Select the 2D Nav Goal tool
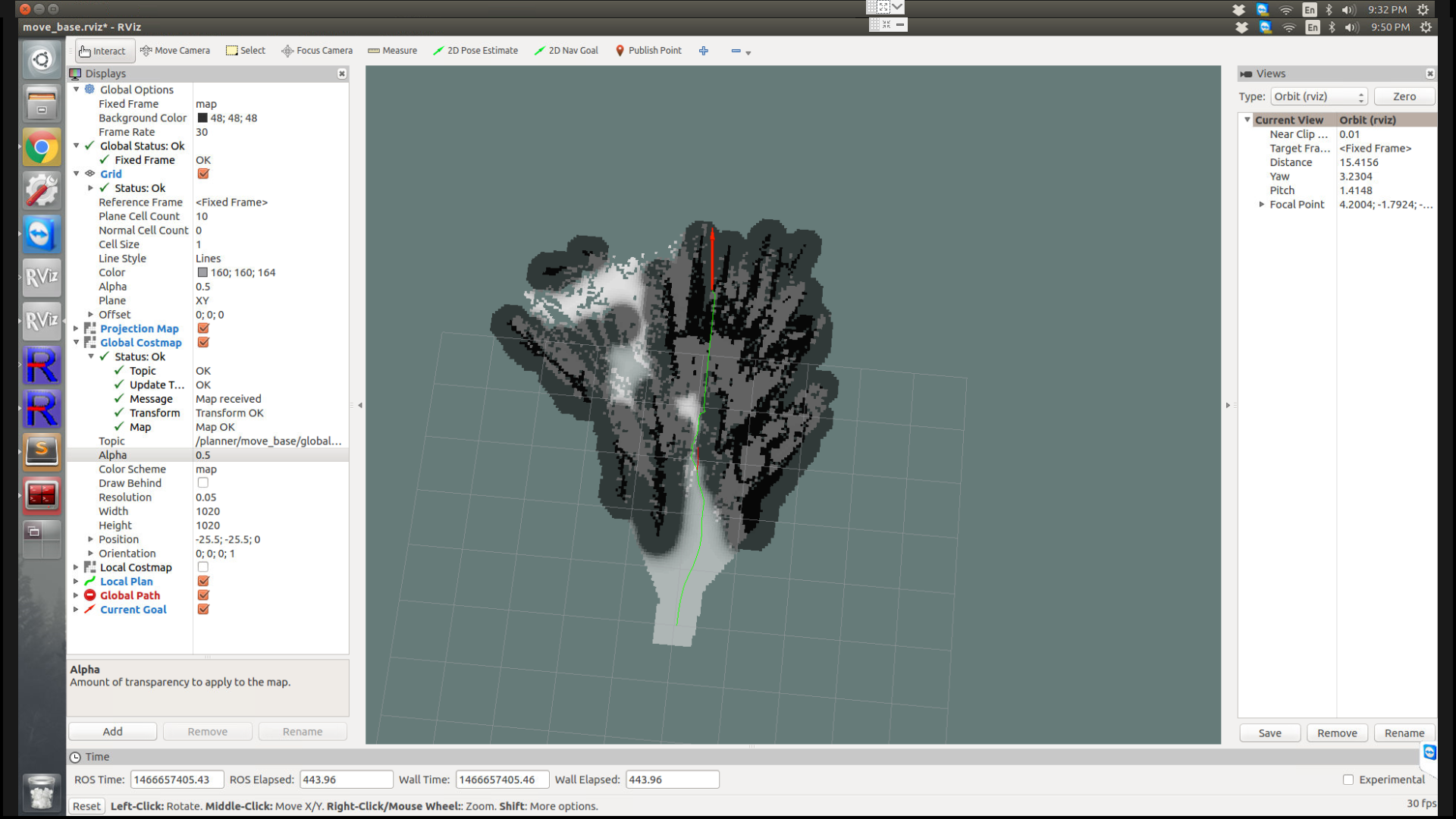 pos(566,51)
